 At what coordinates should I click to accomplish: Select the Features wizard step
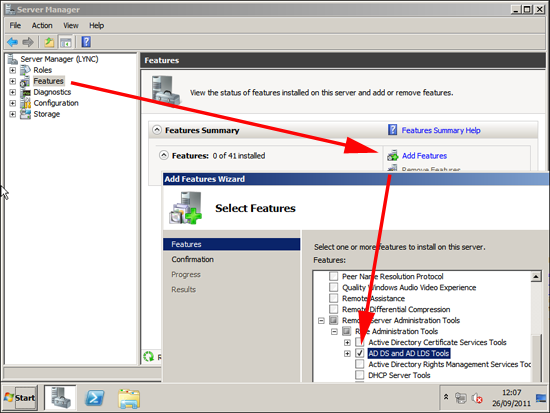232,244
